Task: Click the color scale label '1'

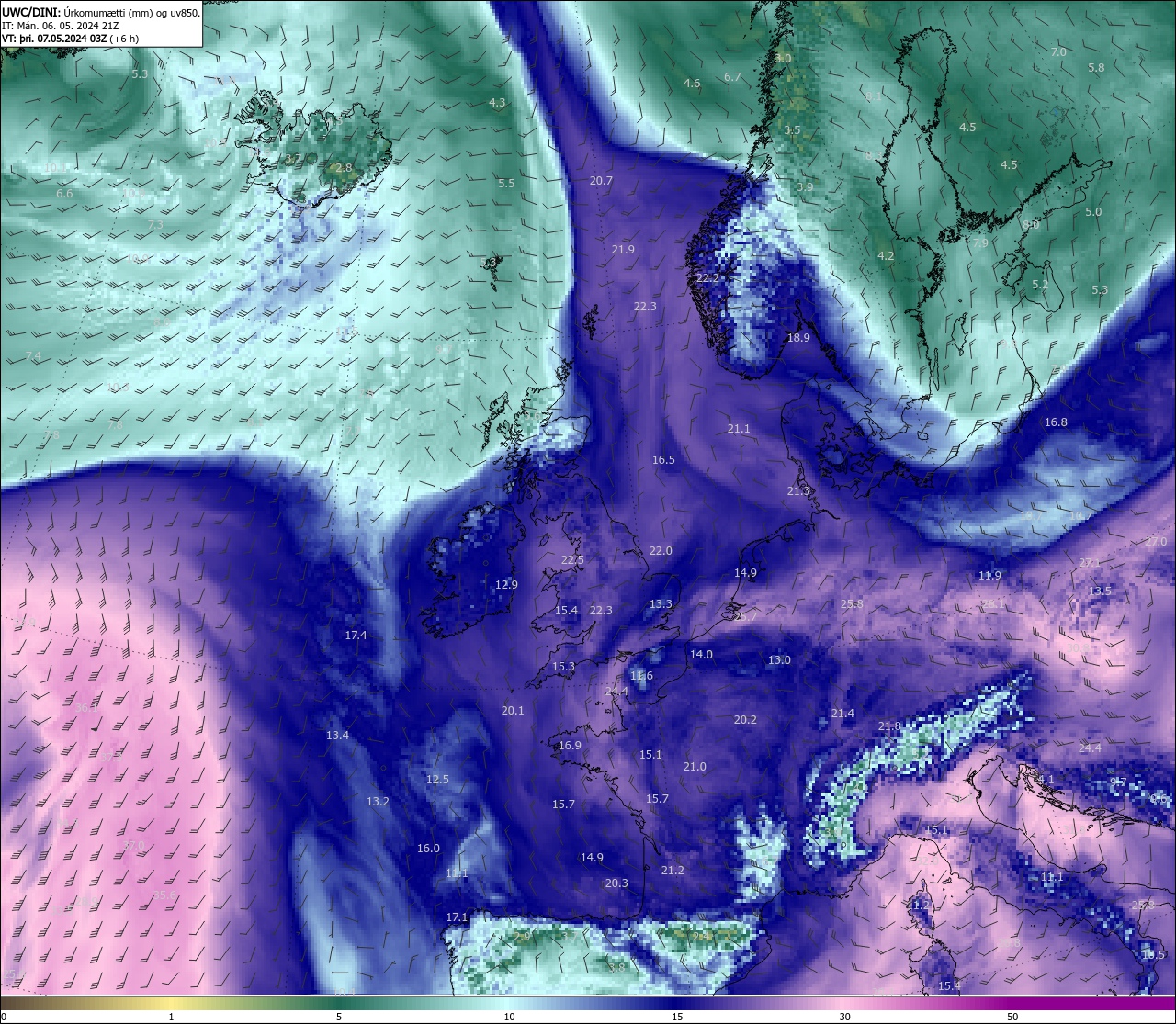Action: click(172, 1017)
